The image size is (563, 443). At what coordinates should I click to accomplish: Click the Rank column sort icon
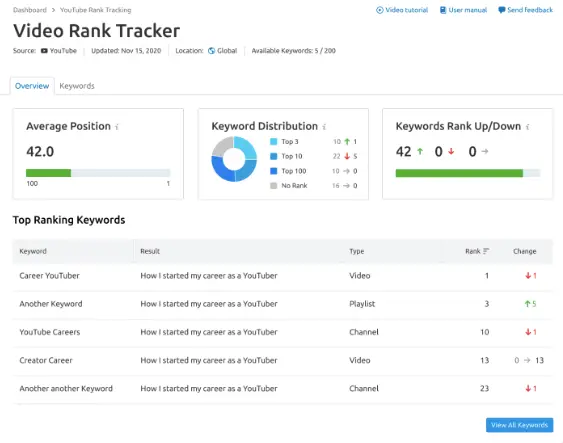[x=486, y=251]
